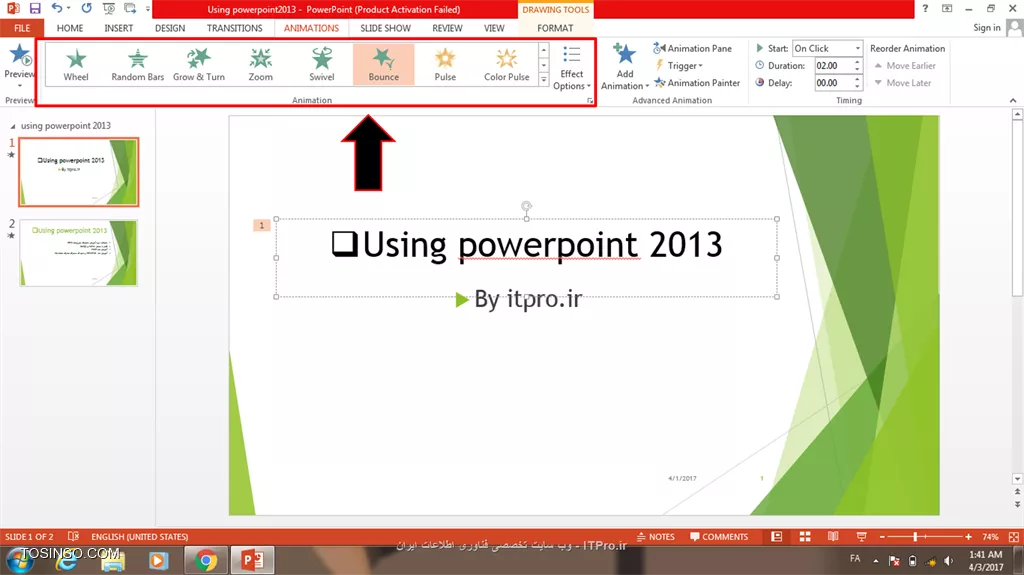Open the Animation Pane
Image resolution: width=1024 pixels, height=575 pixels.
692,48
